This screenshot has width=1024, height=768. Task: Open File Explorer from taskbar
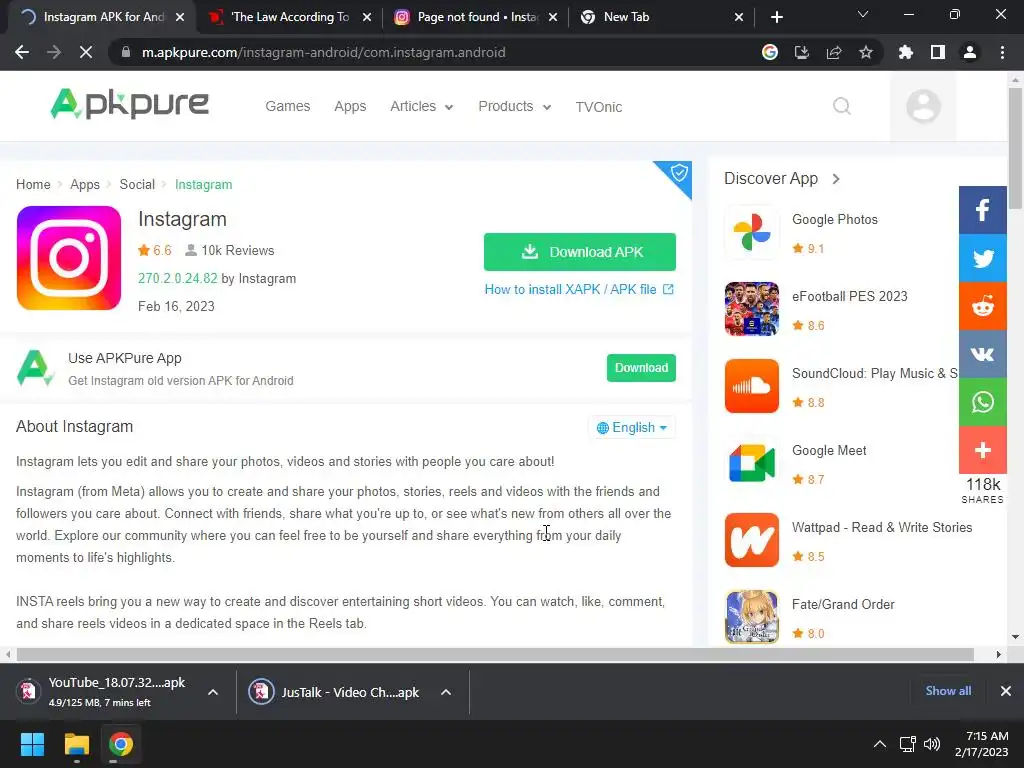(76, 744)
